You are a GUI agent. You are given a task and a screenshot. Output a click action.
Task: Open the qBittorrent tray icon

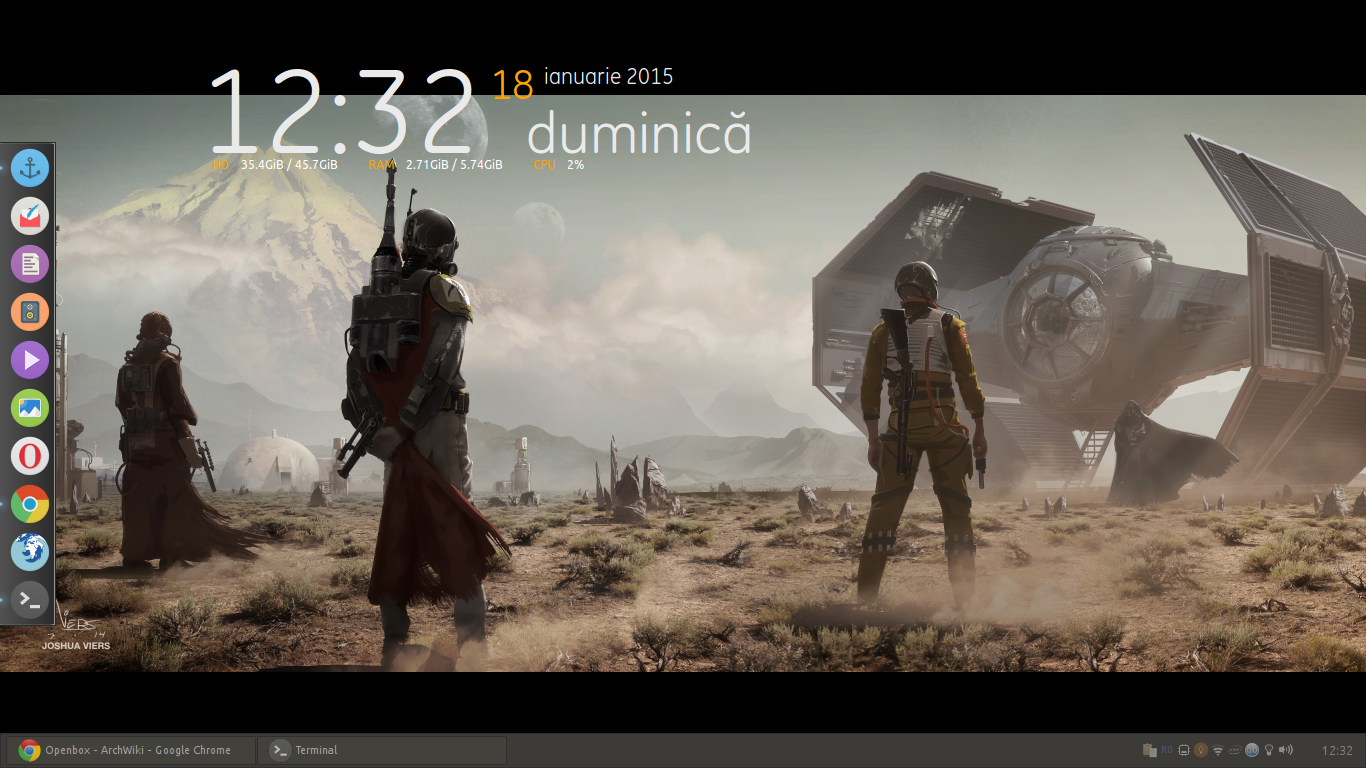pos(1252,750)
